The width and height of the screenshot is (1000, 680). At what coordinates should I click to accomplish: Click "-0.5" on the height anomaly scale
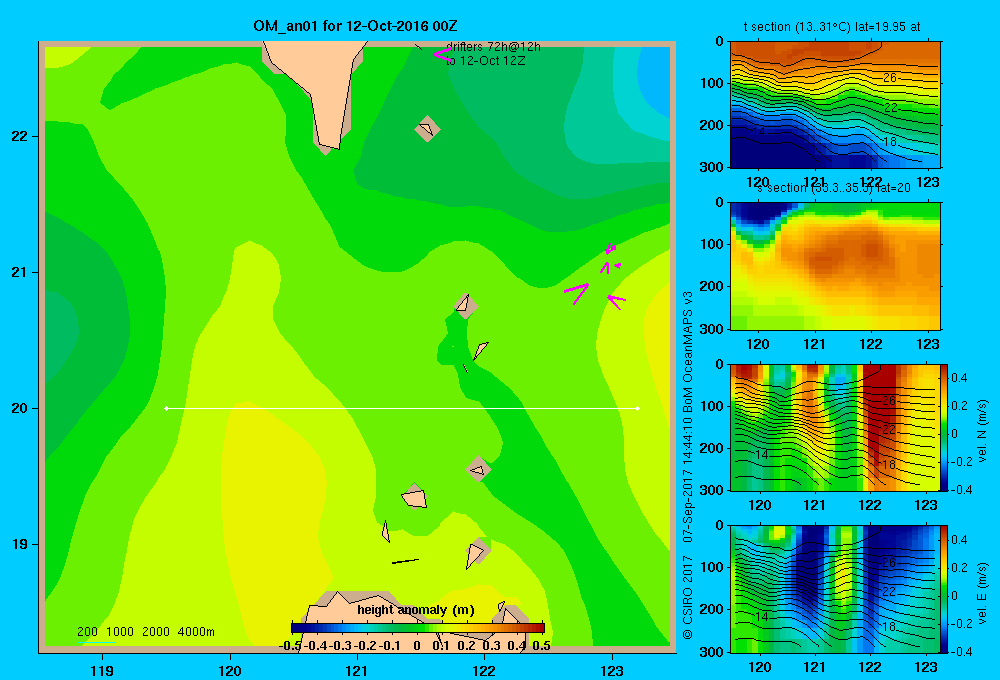coord(290,646)
